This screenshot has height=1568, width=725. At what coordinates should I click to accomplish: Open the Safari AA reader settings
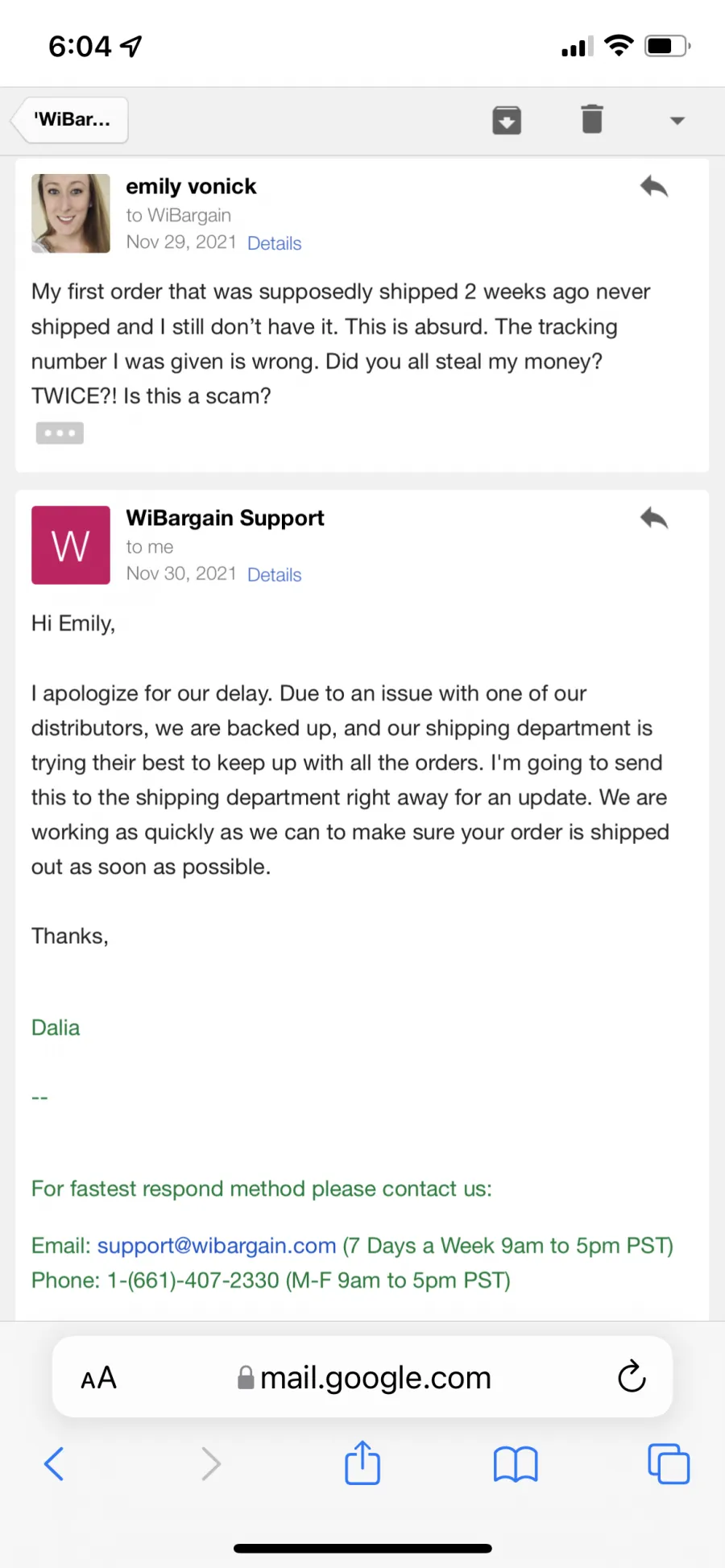tap(99, 1378)
